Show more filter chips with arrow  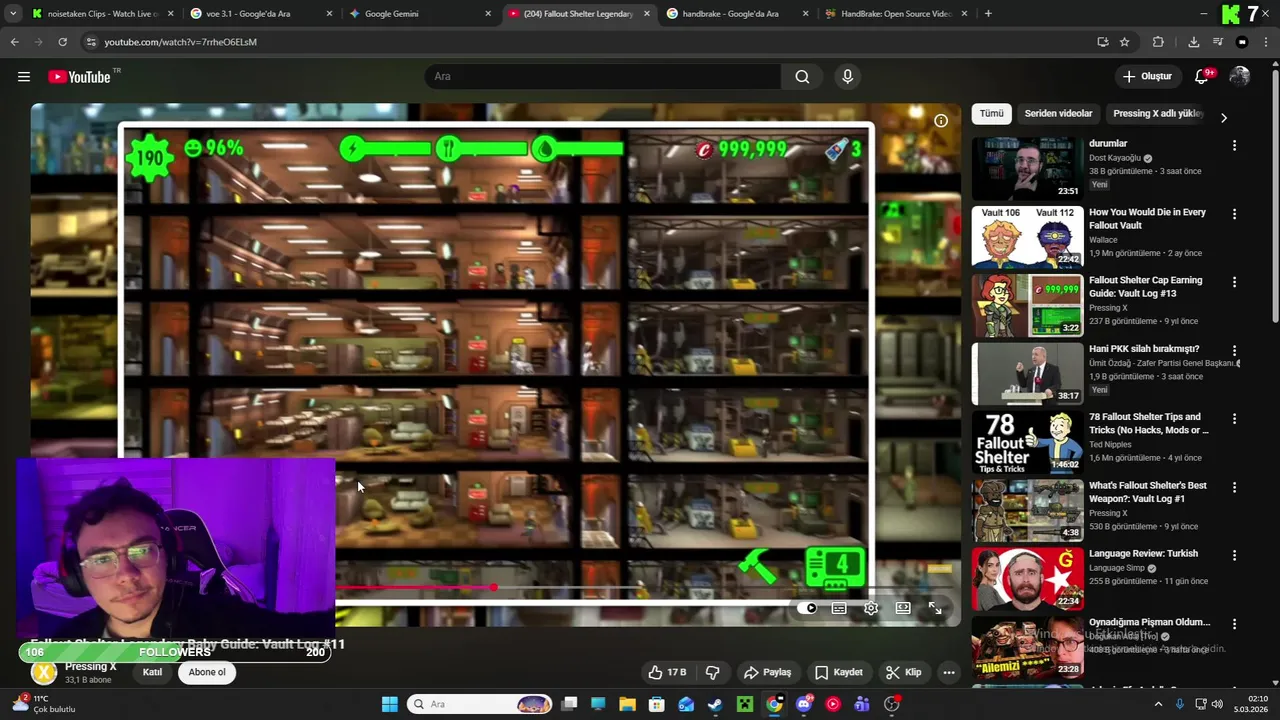tap(1223, 117)
